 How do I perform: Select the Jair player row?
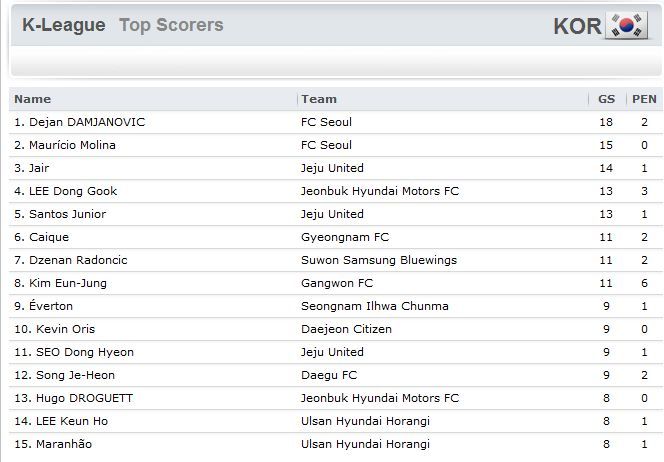tap(335, 168)
